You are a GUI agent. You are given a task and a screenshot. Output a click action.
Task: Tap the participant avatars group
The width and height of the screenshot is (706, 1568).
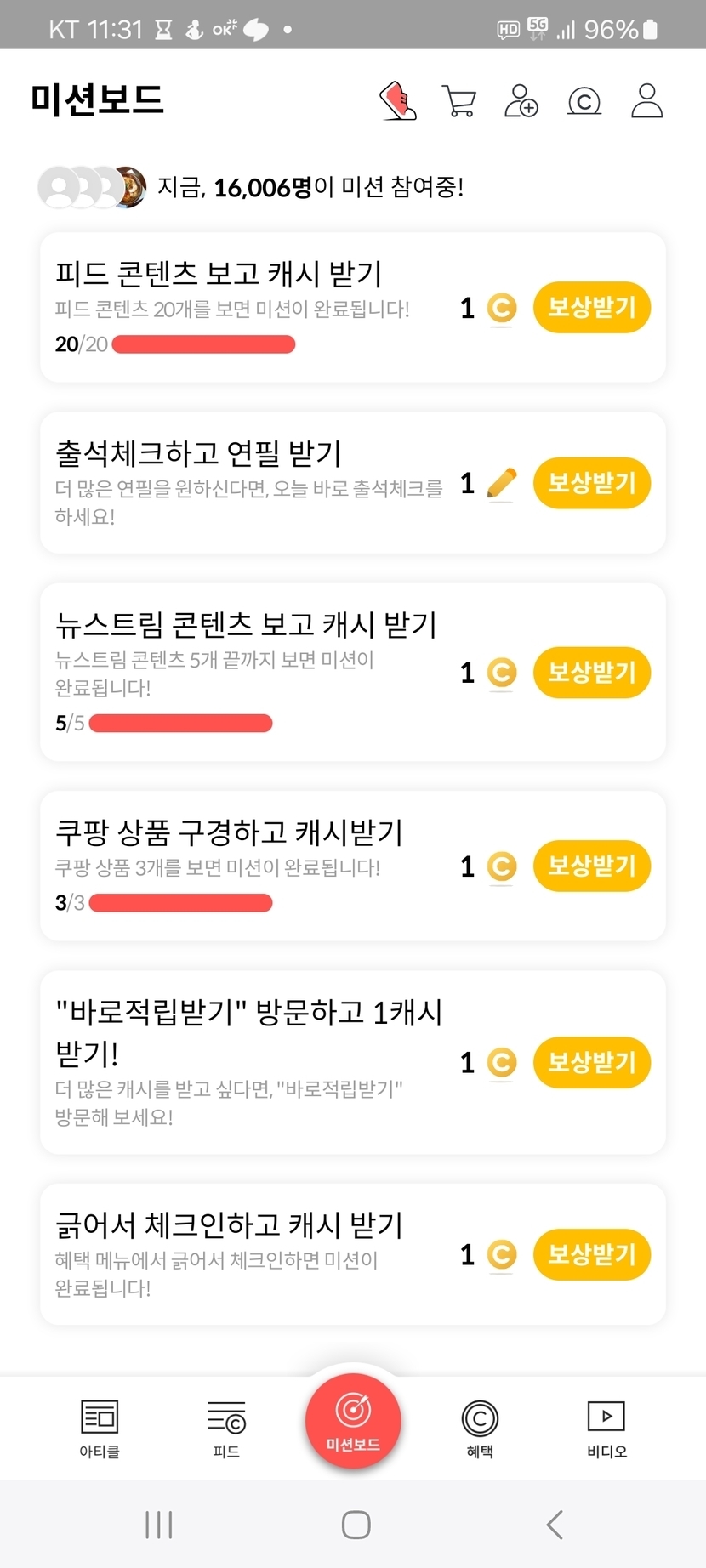(x=92, y=187)
